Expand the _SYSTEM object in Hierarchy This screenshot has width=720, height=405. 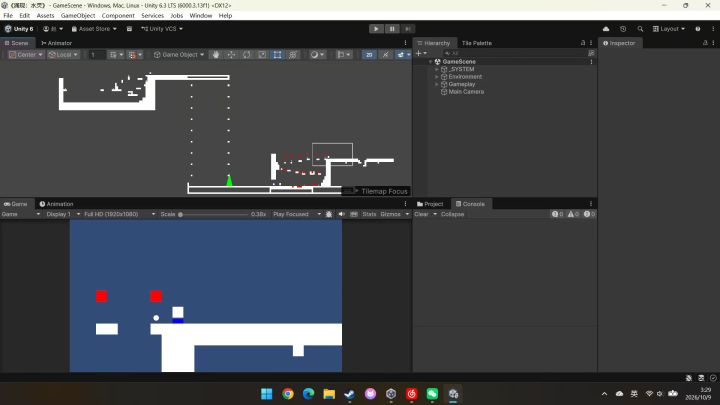click(437, 69)
